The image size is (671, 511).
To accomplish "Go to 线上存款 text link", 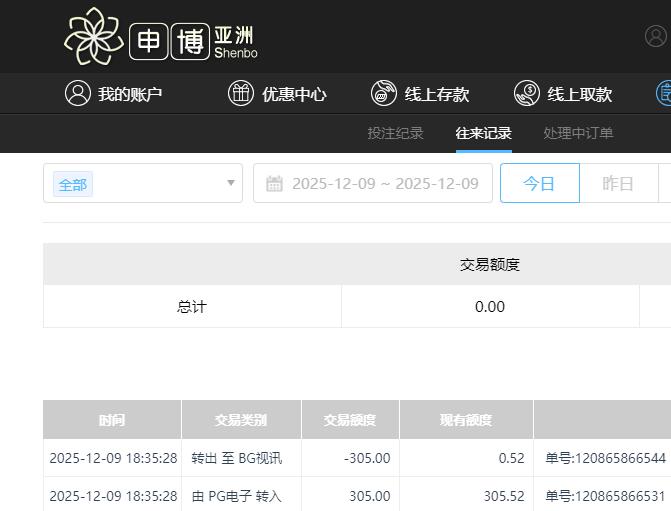I will (436, 95).
